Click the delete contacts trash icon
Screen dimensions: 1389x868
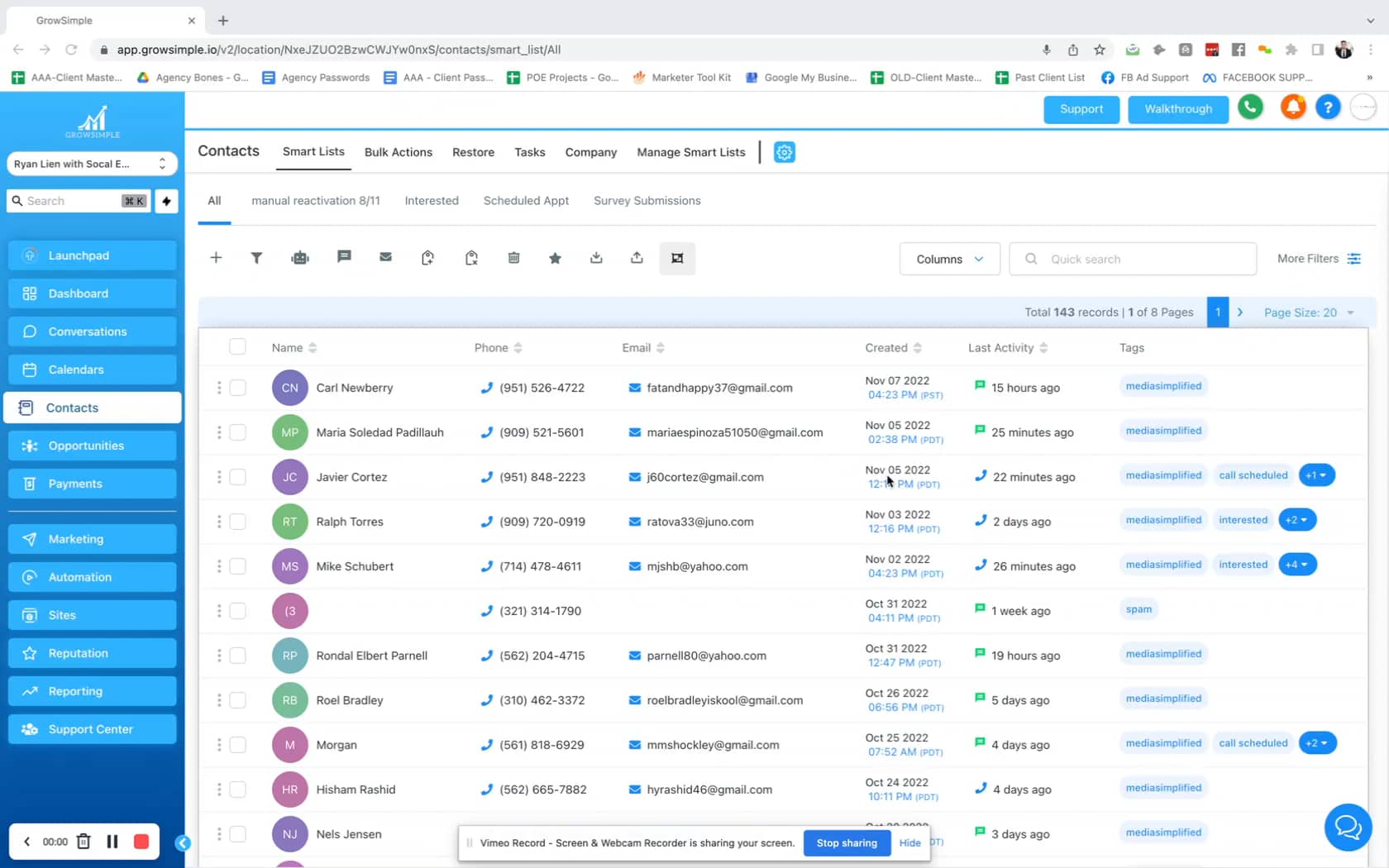[x=513, y=258]
